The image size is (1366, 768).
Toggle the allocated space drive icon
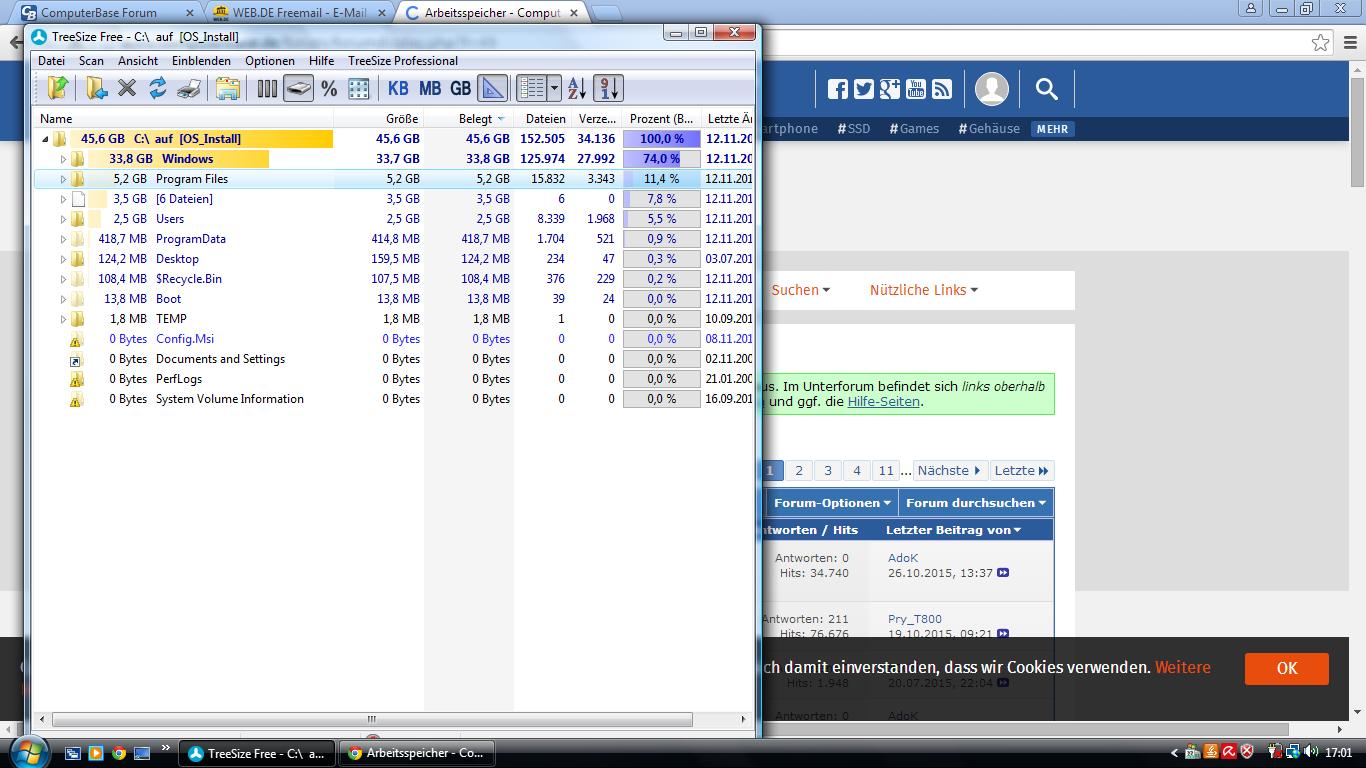[298, 88]
